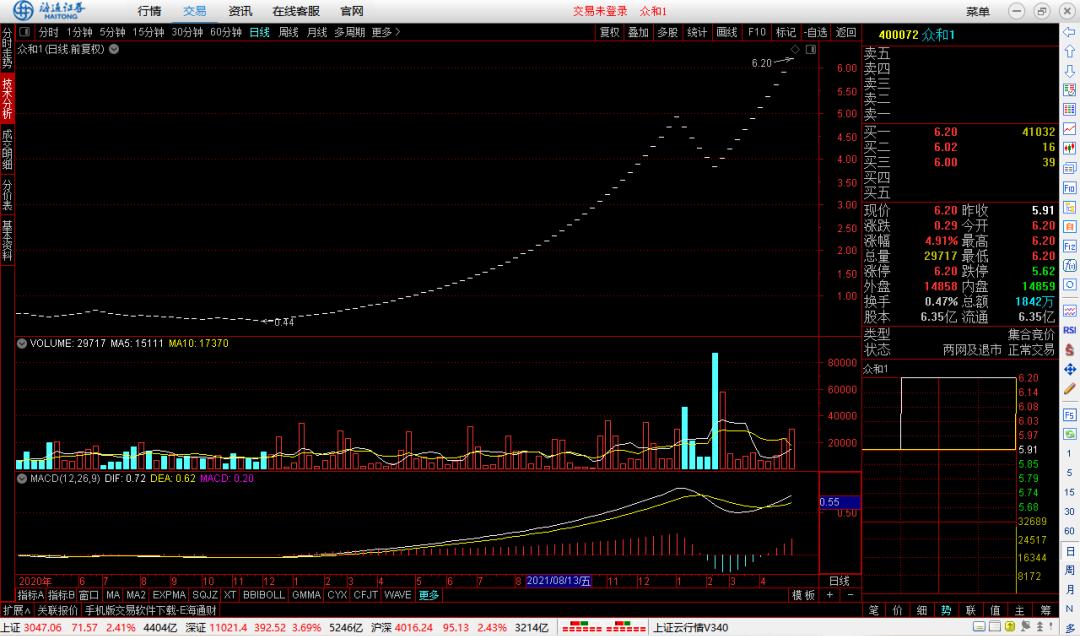Switch to 势 tab under mini chart
This screenshot has width=1080, height=636.
click(x=946, y=611)
